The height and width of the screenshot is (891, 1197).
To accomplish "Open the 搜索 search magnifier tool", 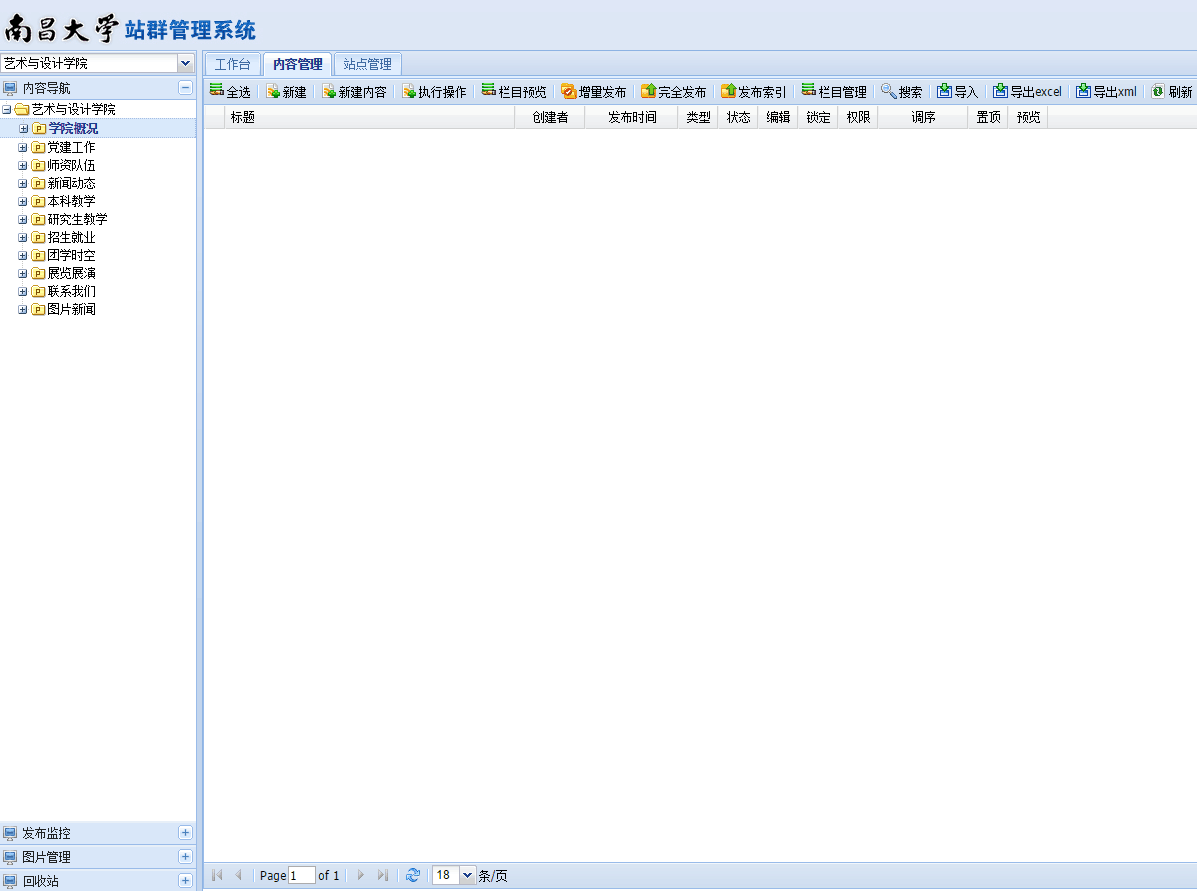I will click(888, 91).
